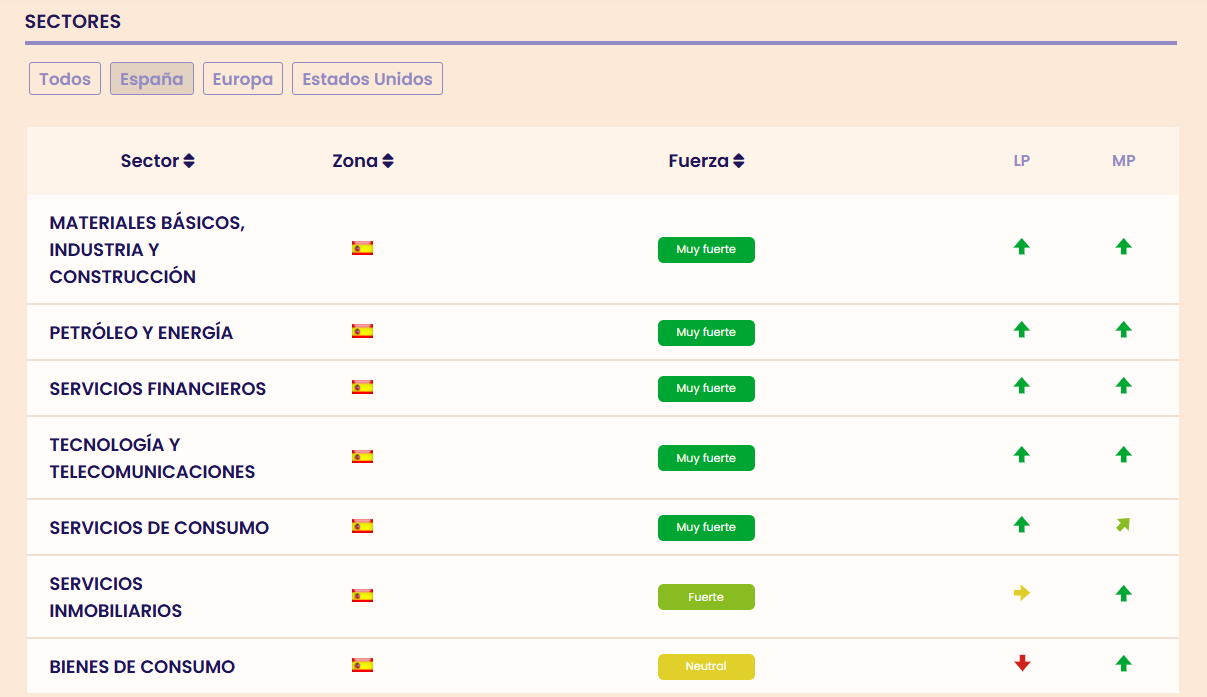The height and width of the screenshot is (697, 1207).
Task: Click LP up arrow for Materiales Básicos row
Action: click(1021, 247)
